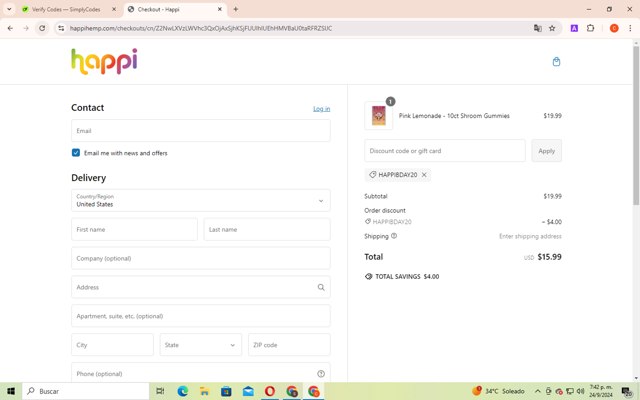The width and height of the screenshot is (640, 400).
Task: Launch Opera browser from the taskbar
Action: click(270, 391)
